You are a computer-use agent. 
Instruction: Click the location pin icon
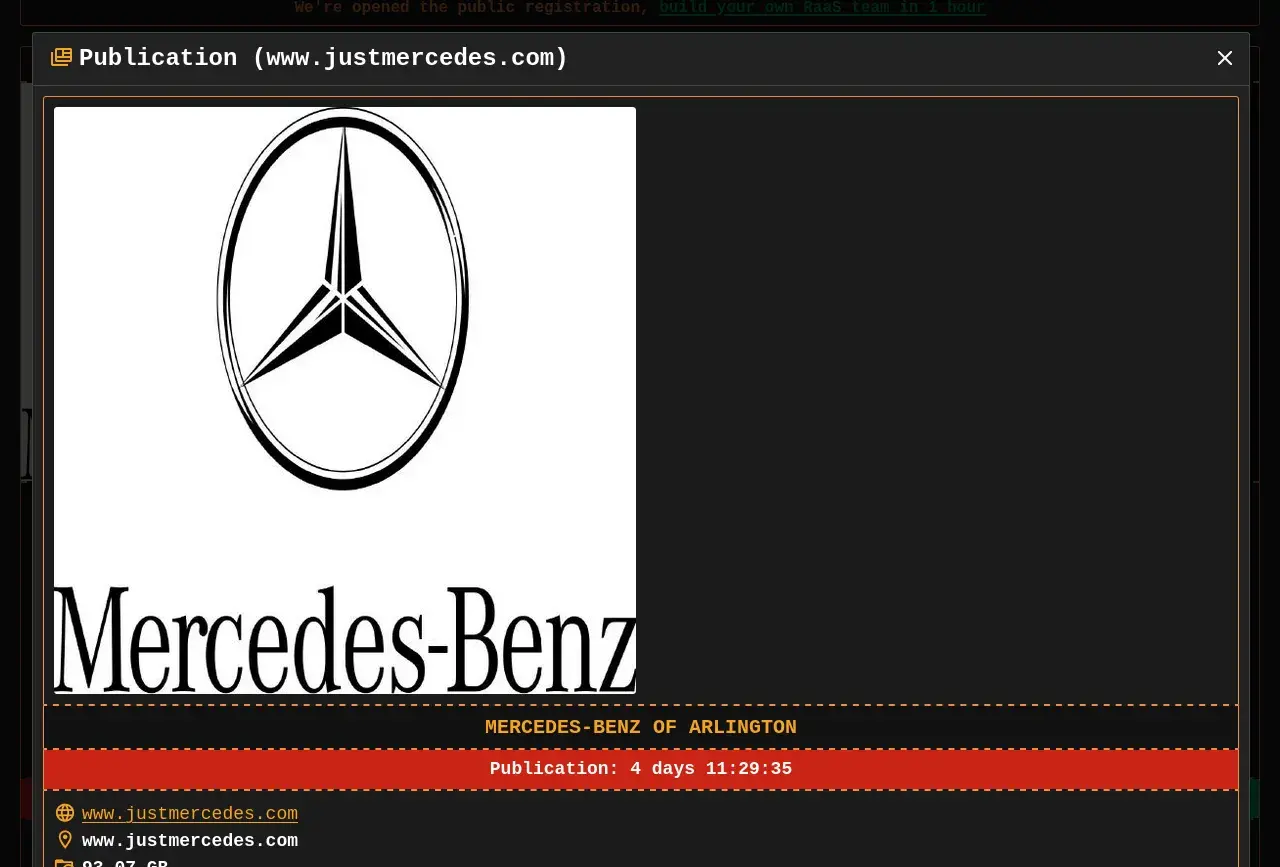[65, 840]
